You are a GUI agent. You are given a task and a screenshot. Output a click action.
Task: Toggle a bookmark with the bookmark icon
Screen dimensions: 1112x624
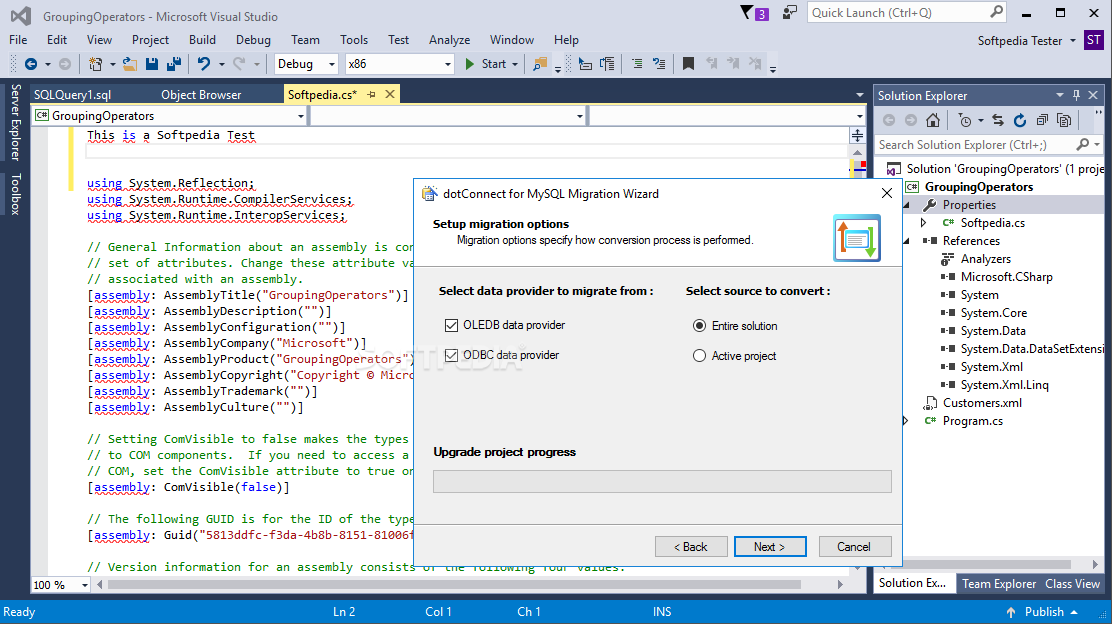coord(688,64)
